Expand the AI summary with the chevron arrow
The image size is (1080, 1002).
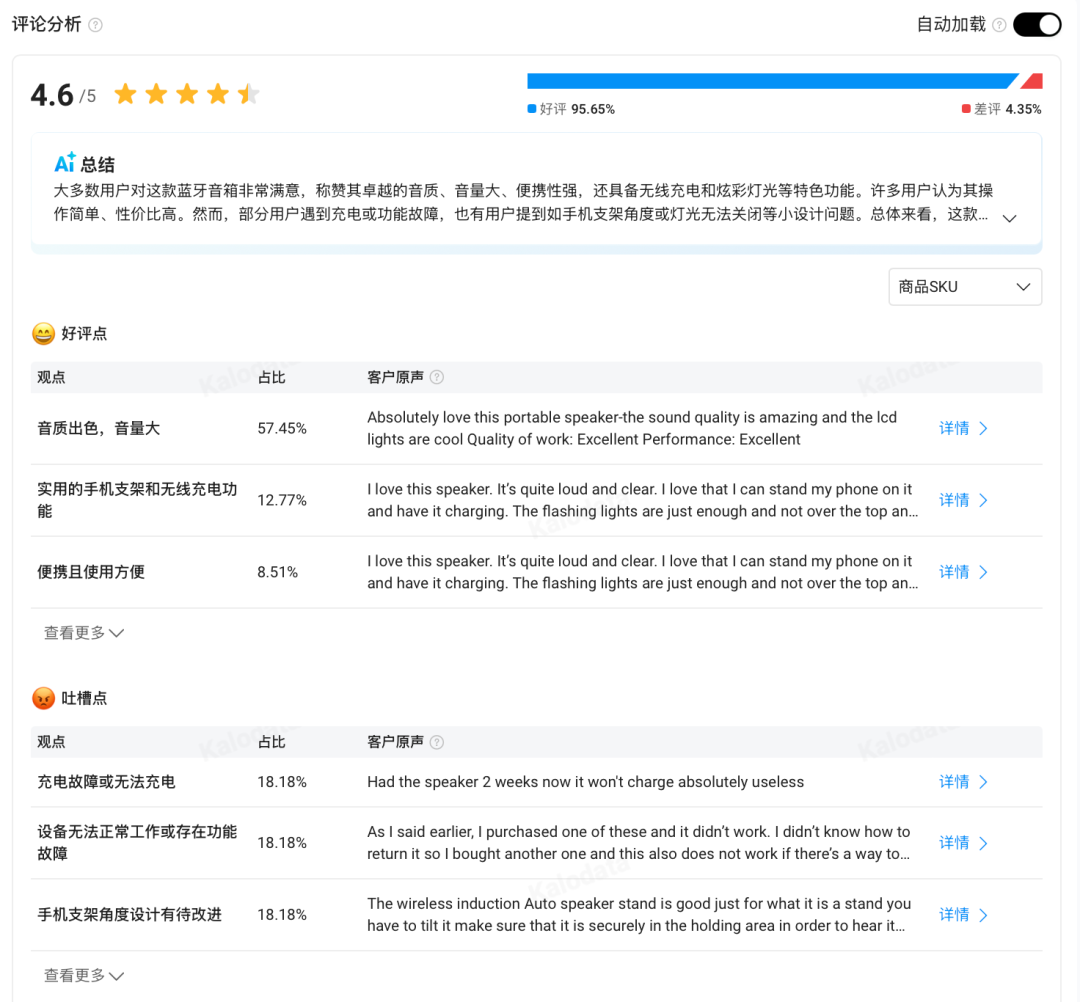point(1010,218)
